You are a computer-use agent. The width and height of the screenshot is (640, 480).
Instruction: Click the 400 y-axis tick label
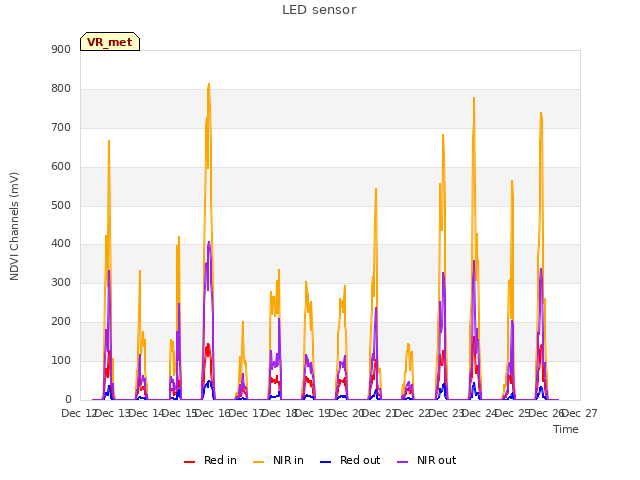coord(61,244)
